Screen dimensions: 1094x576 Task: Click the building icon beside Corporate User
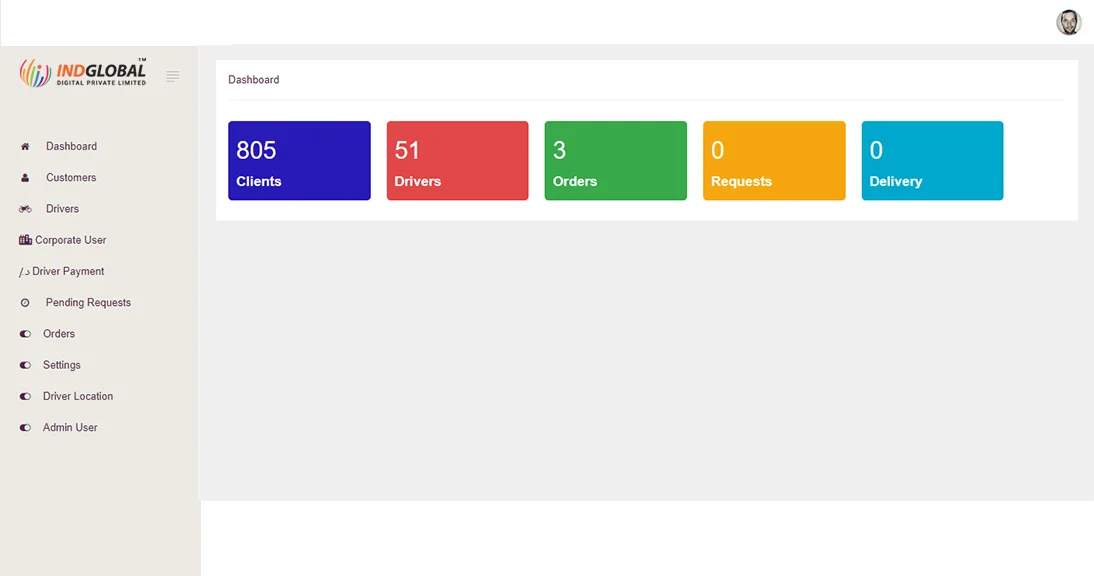pyautogui.click(x=25, y=240)
